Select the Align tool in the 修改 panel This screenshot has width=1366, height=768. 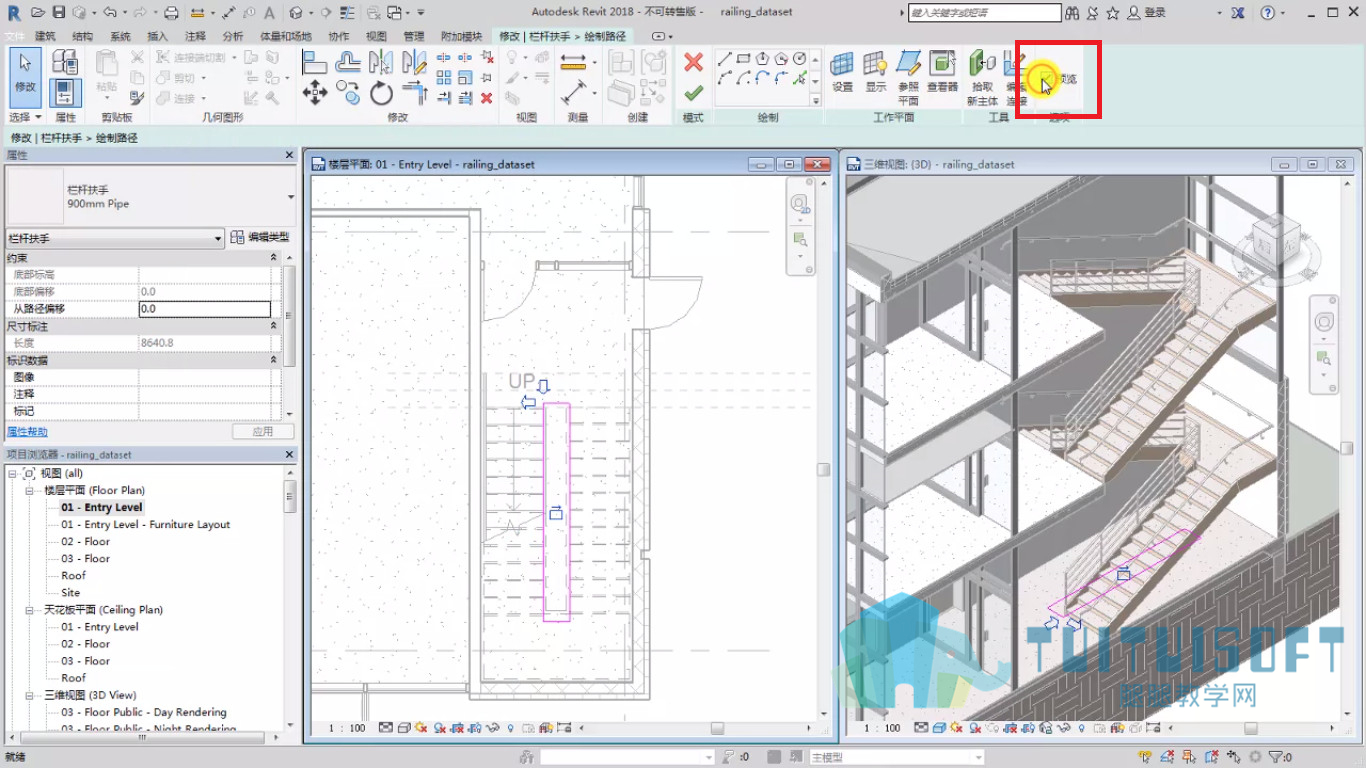click(x=315, y=62)
